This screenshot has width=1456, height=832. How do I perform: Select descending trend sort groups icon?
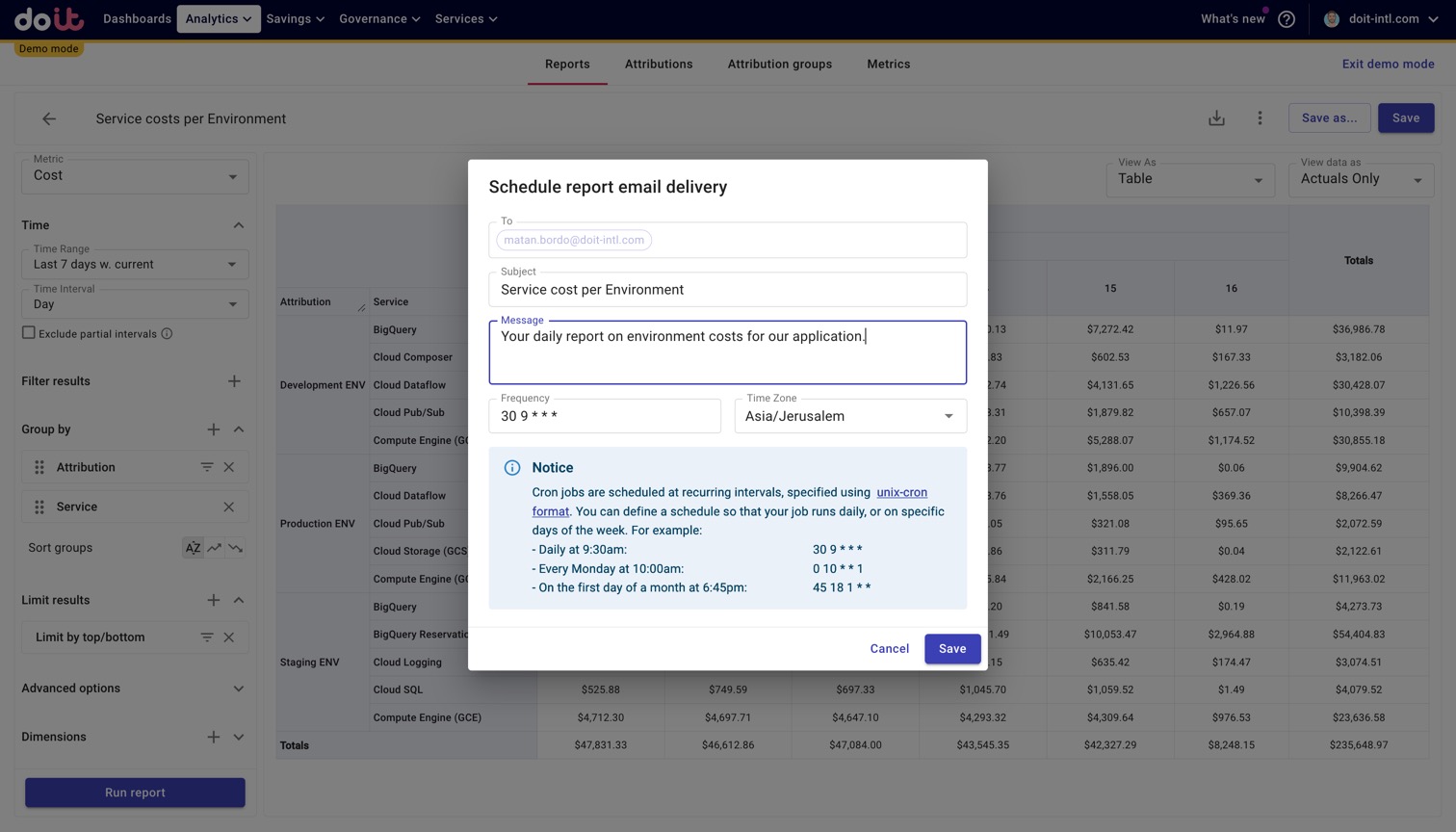(x=236, y=548)
